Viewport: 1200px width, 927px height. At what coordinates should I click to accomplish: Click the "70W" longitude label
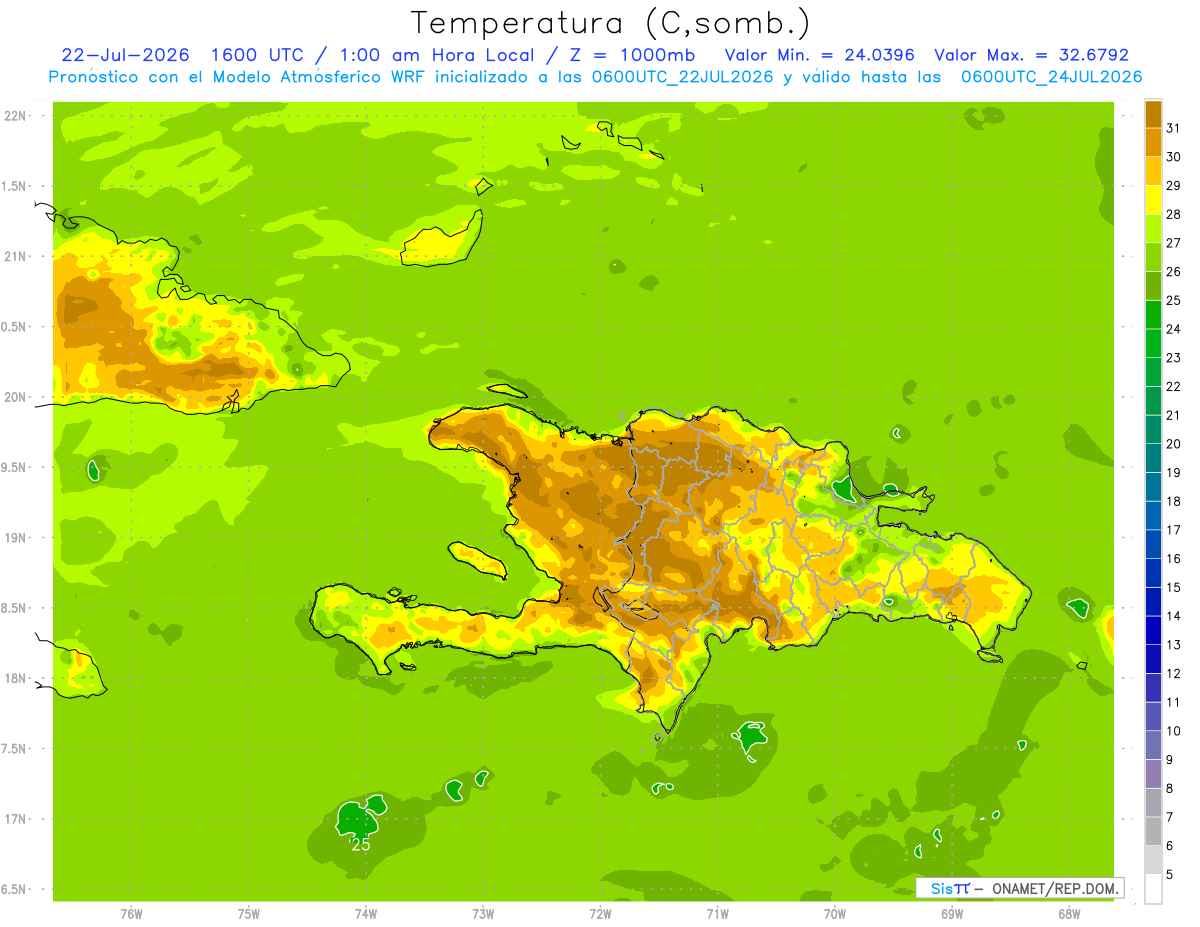[835, 914]
